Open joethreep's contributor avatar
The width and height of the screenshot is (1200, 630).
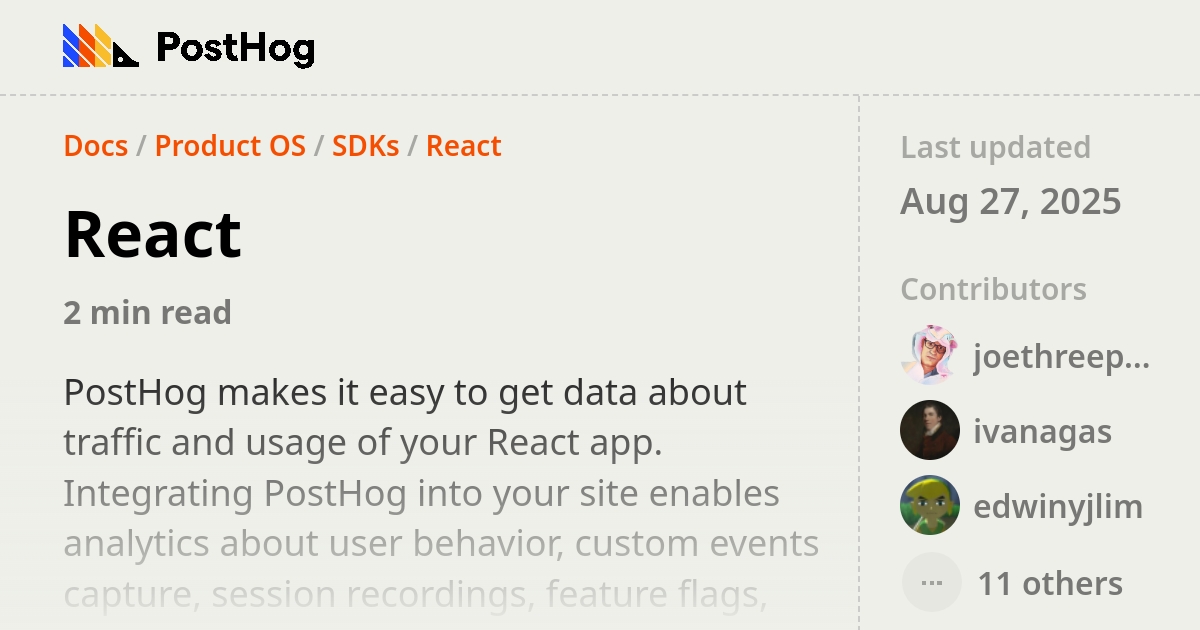point(930,356)
